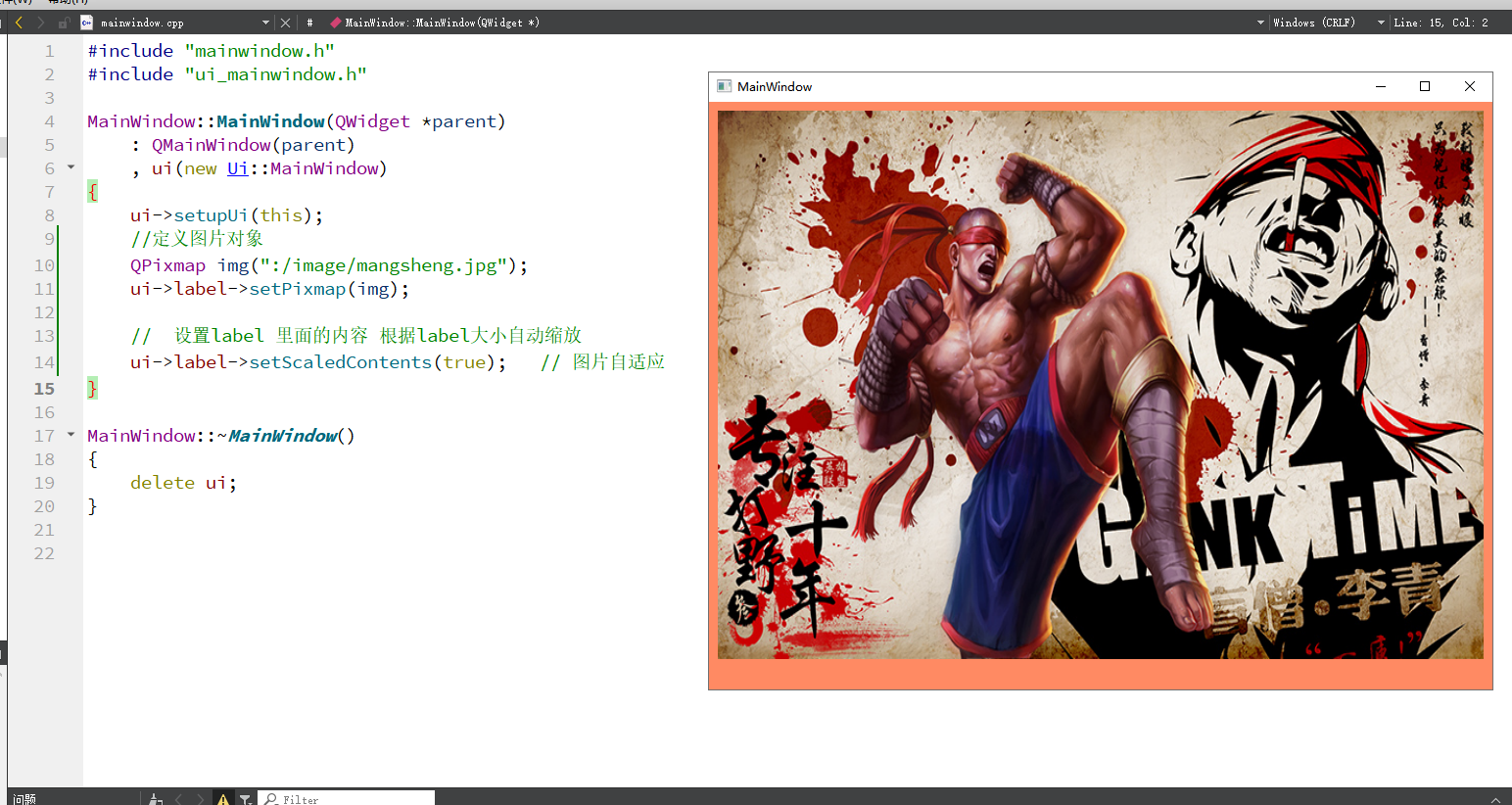Viewport: 1512px width, 805px height.
Task: Toggle the file lock icon in the editor toolbar
Action: [x=64, y=22]
